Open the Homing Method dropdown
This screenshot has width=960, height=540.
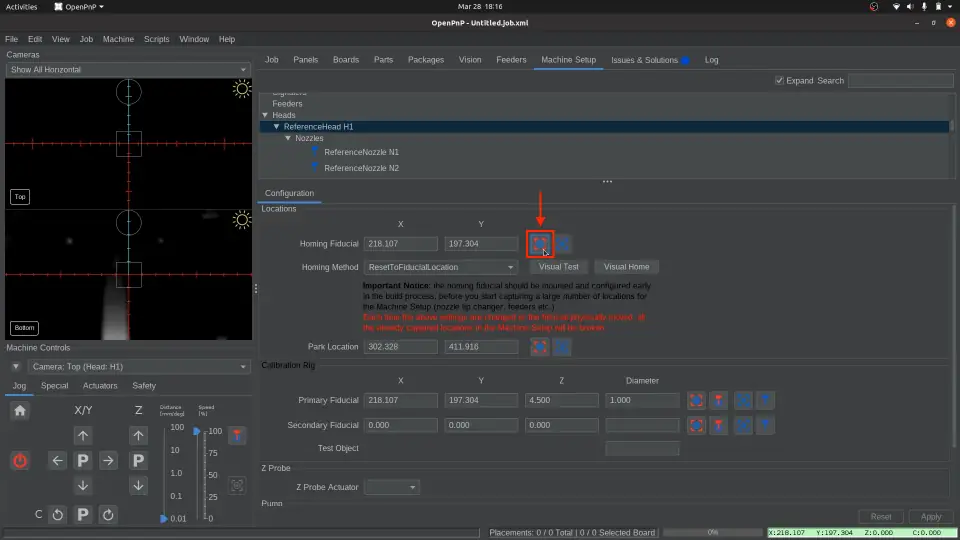point(441,268)
